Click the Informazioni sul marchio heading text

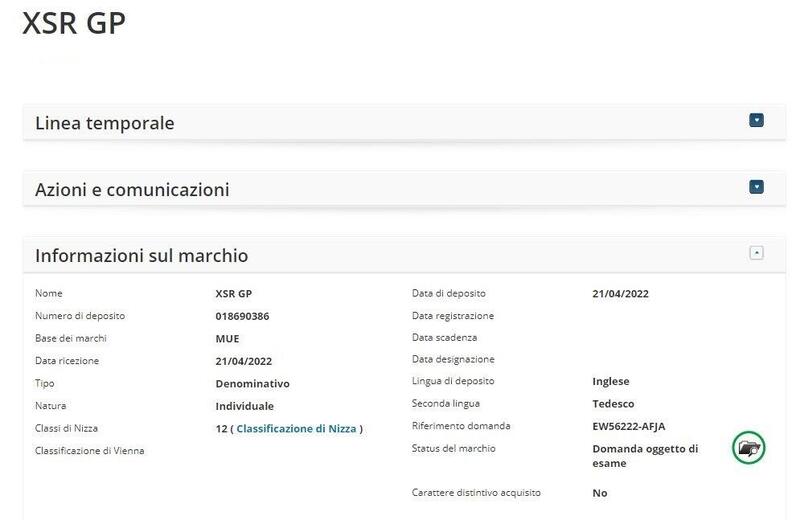point(141,255)
